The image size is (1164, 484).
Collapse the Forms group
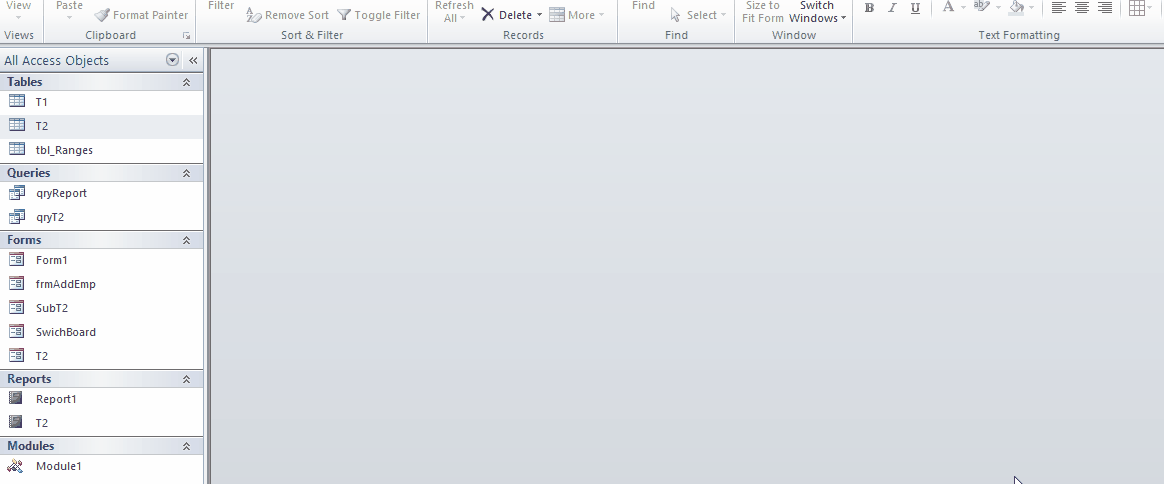186,241
